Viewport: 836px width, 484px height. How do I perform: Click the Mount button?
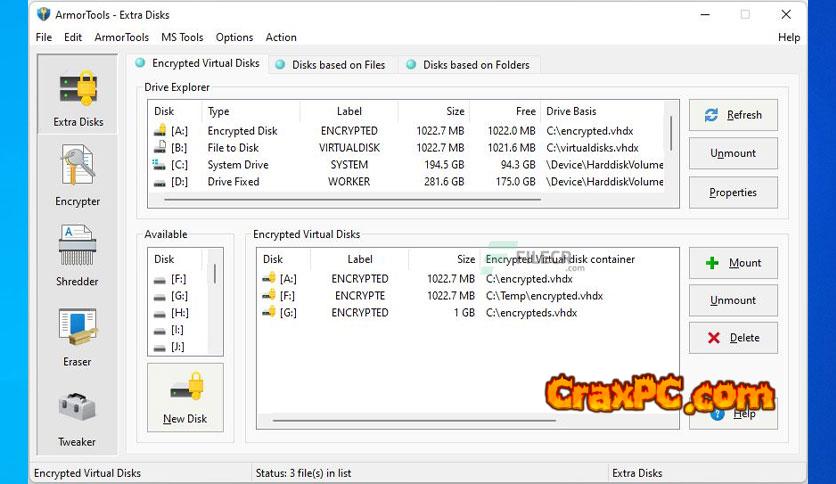733,263
